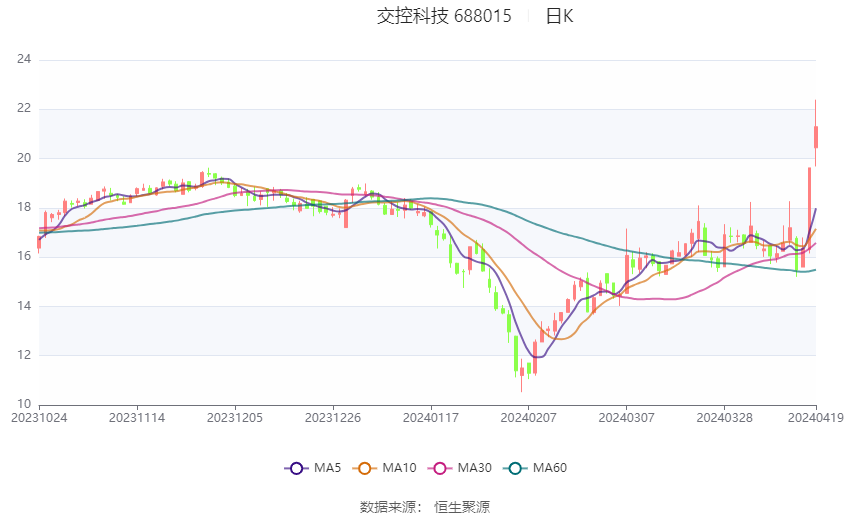Click the 20240419 date axis label
This screenshot has width=850, height=517.
(x=816, y=418)
